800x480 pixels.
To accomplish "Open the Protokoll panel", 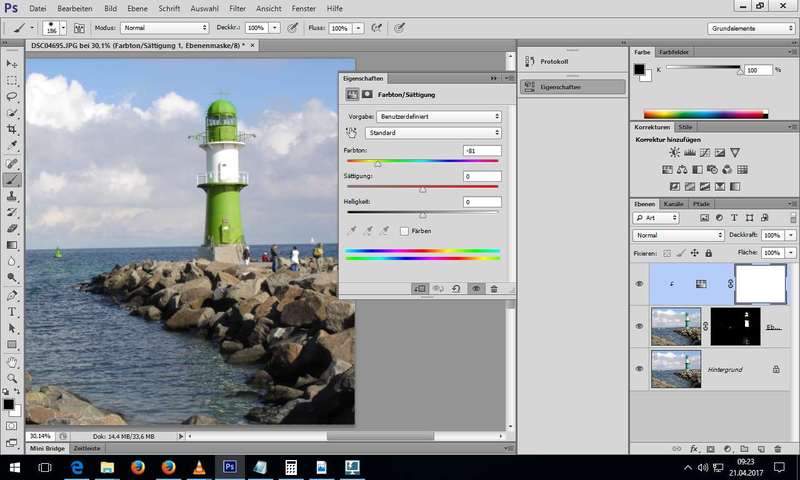I will 553,61.
